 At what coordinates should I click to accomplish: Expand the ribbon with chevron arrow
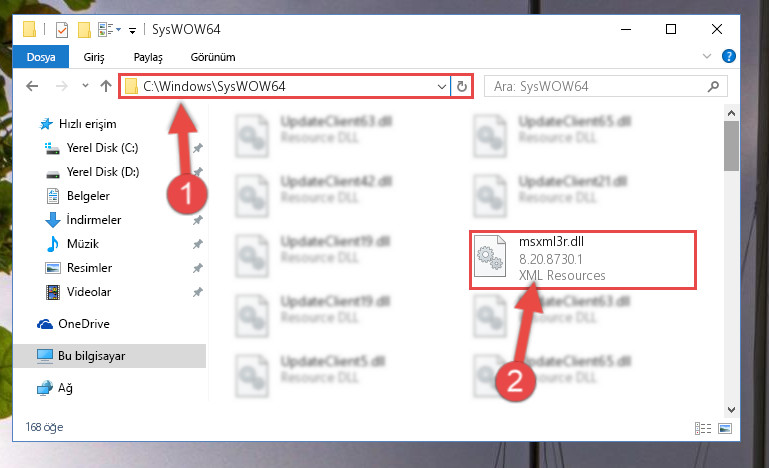pos(707,56)
